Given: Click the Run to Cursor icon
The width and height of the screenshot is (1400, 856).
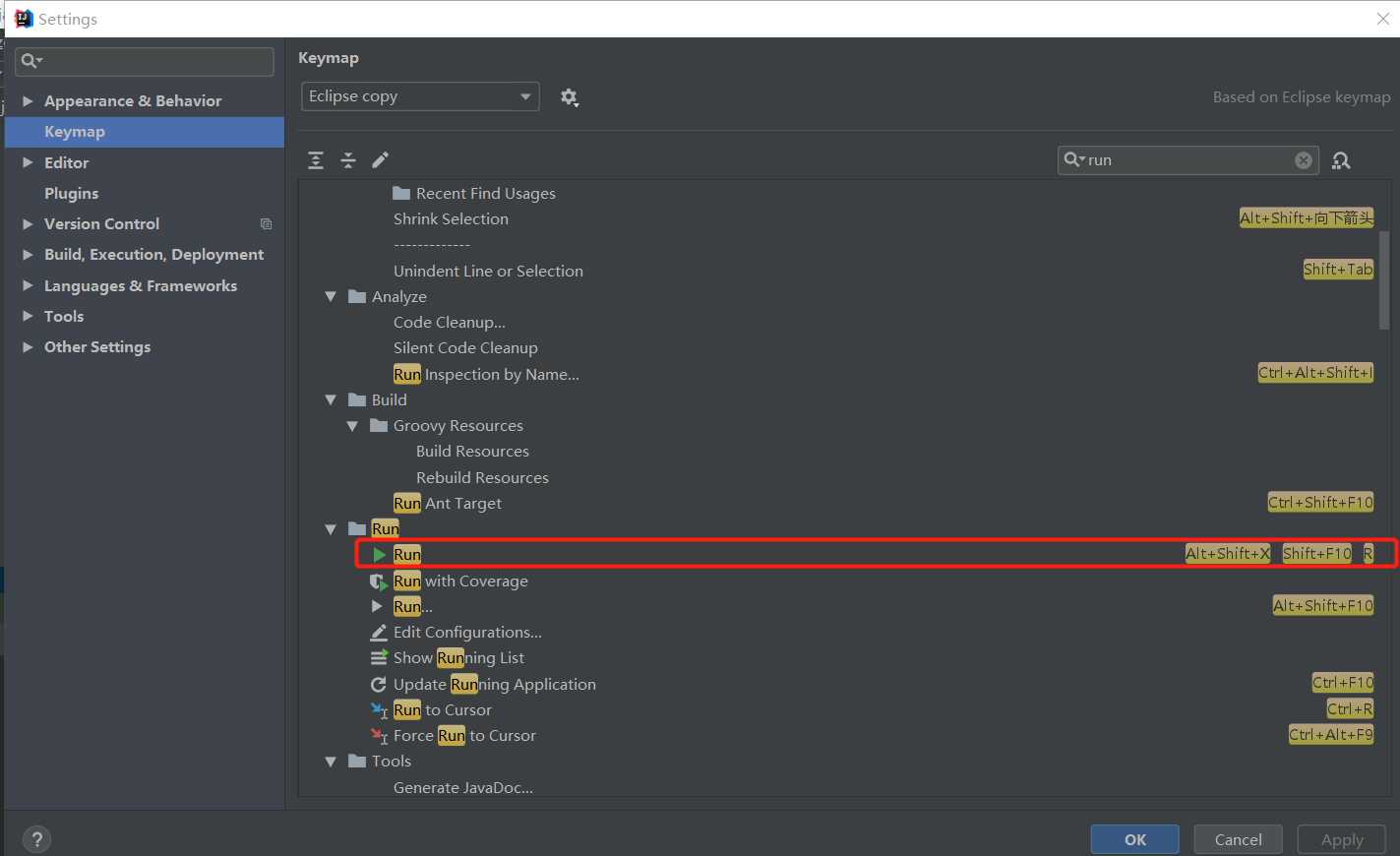Looking at the screenshot, I should click(x=380, y=709).
